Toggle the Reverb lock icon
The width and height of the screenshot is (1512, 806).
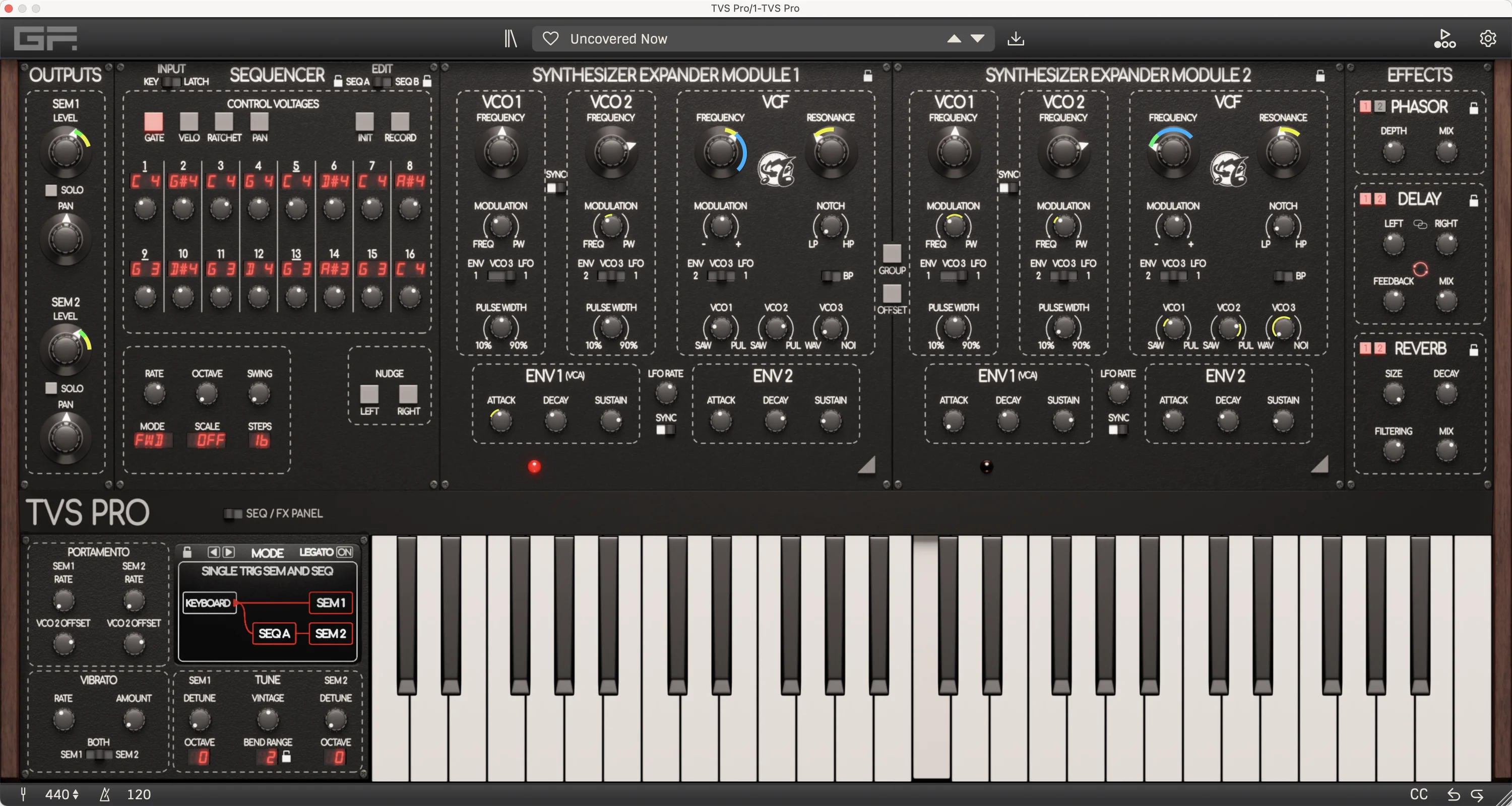tap(1473, 350)
